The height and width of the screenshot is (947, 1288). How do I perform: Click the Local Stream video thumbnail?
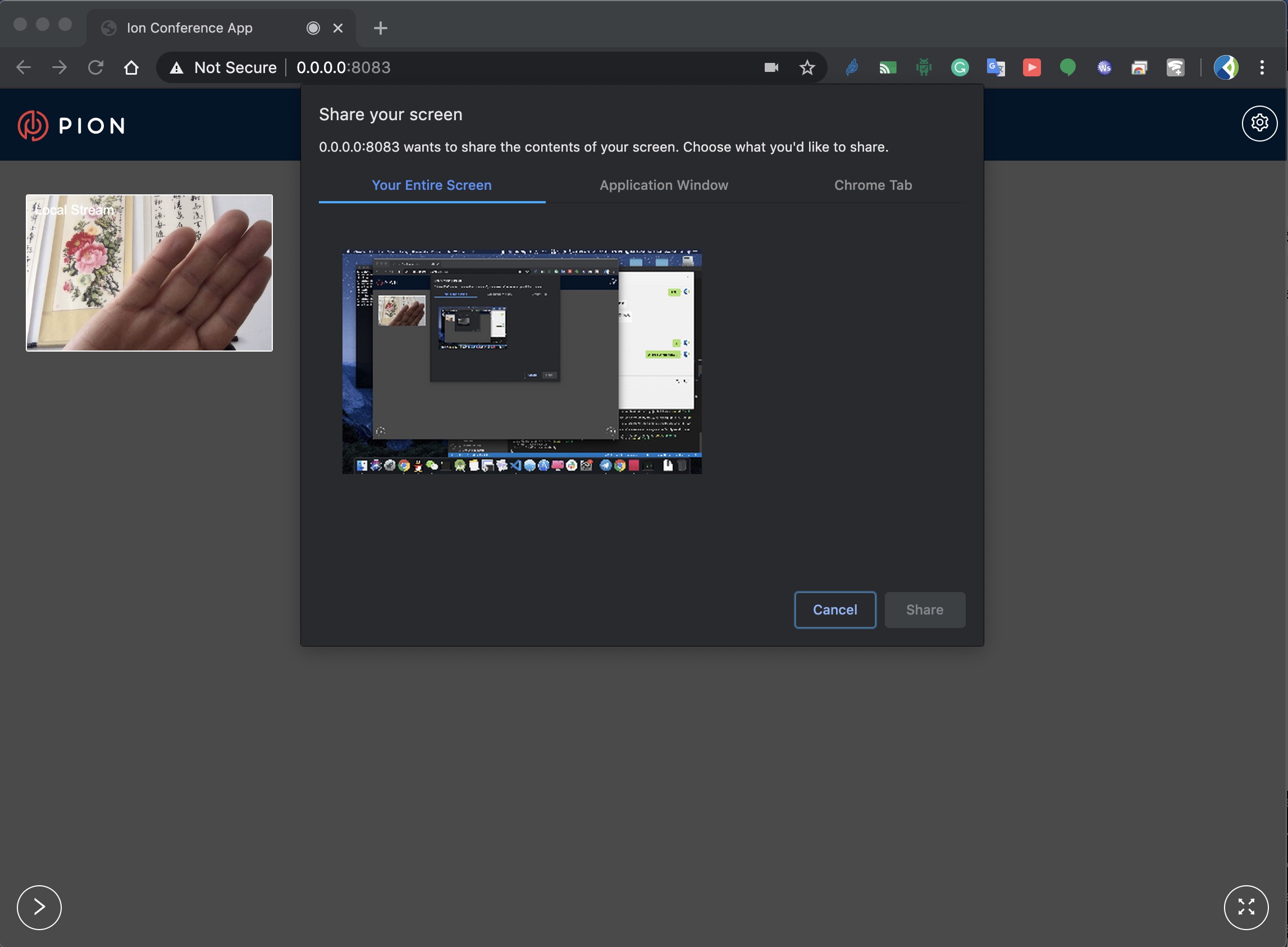point(149,273)
